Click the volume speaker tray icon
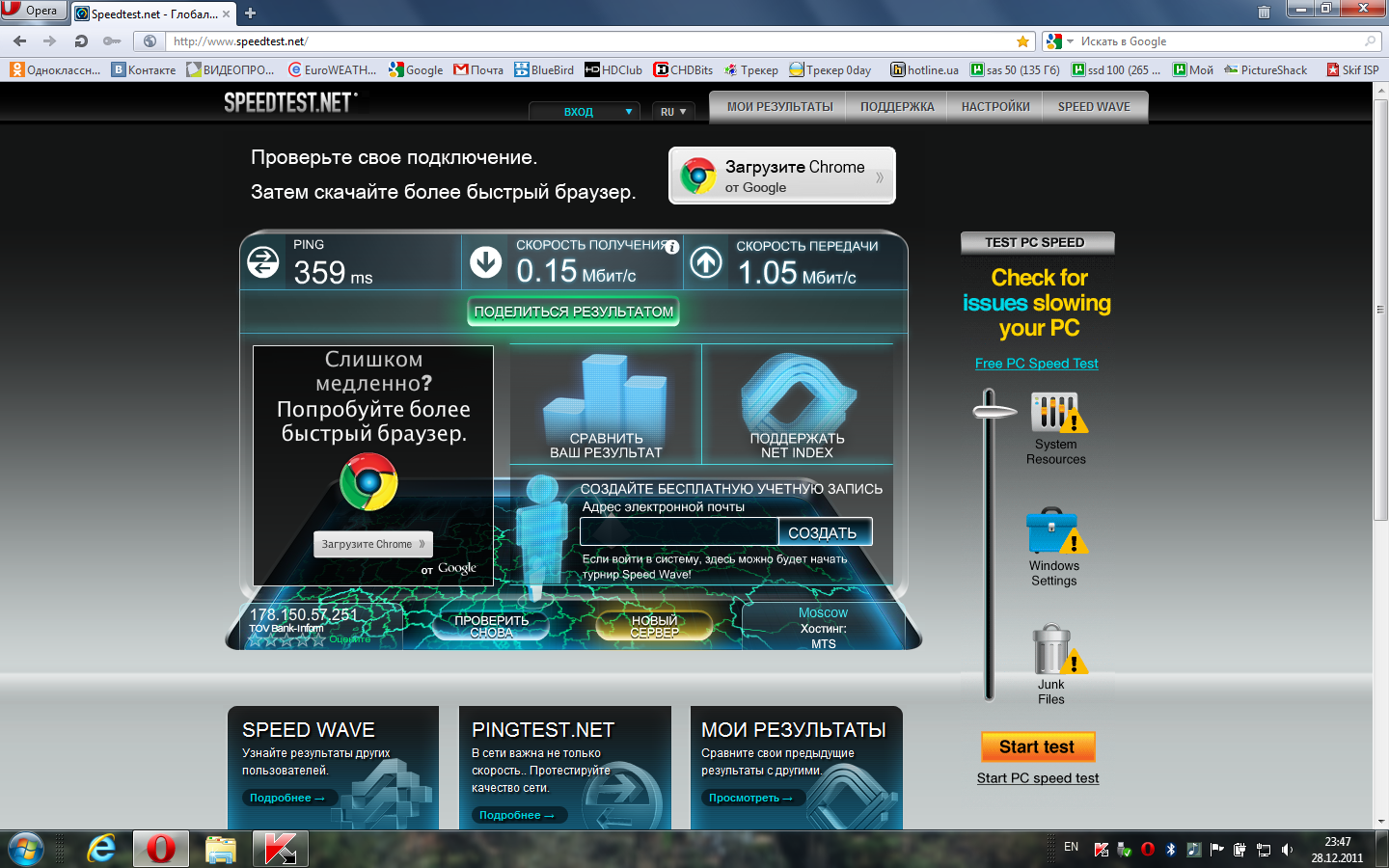 pyautogui.click(x=1287, y=850)
